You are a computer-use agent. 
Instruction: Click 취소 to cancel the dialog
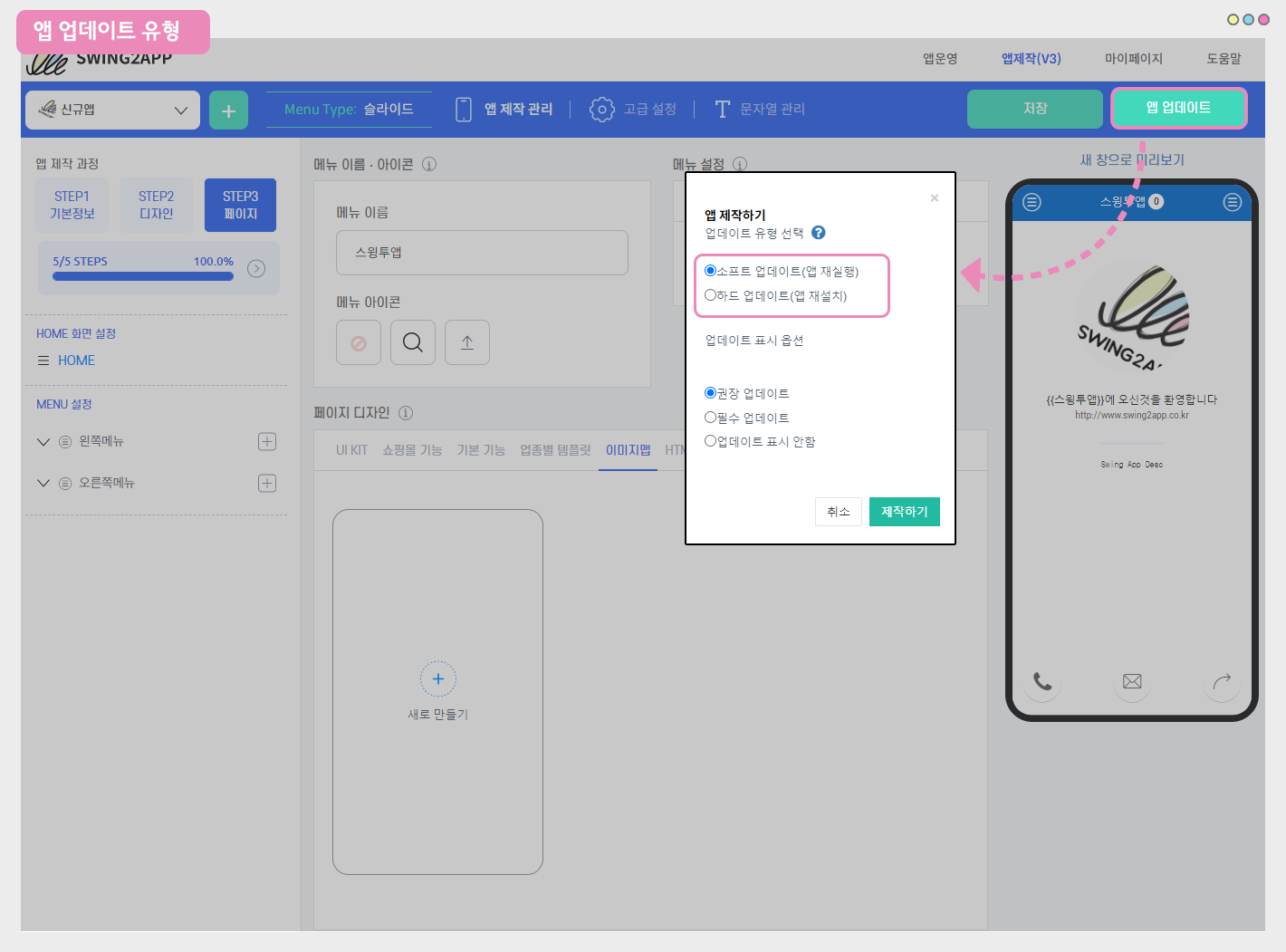pos(838,512)
